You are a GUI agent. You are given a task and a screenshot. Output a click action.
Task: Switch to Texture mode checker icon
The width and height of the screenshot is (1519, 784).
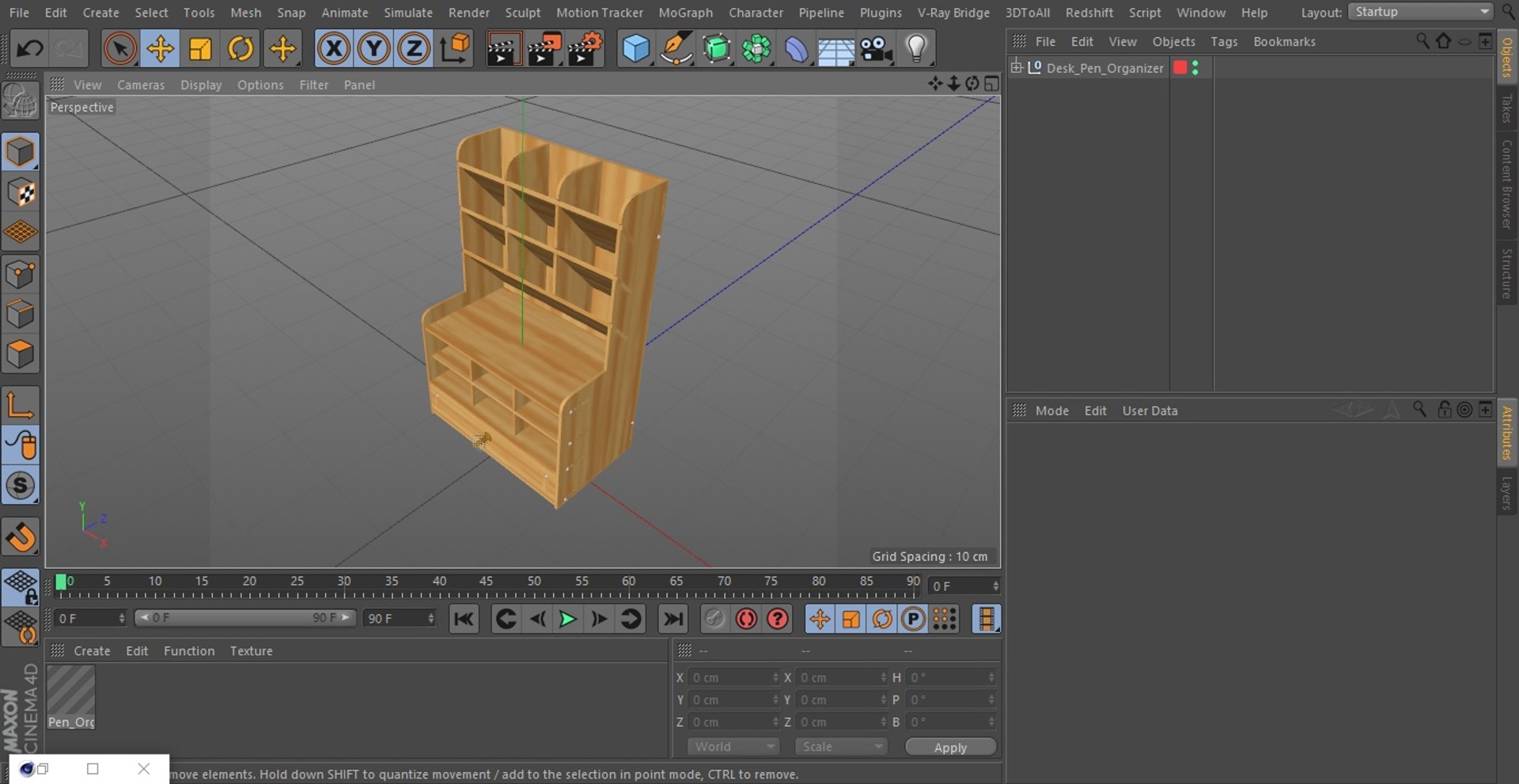coord(21,192)
